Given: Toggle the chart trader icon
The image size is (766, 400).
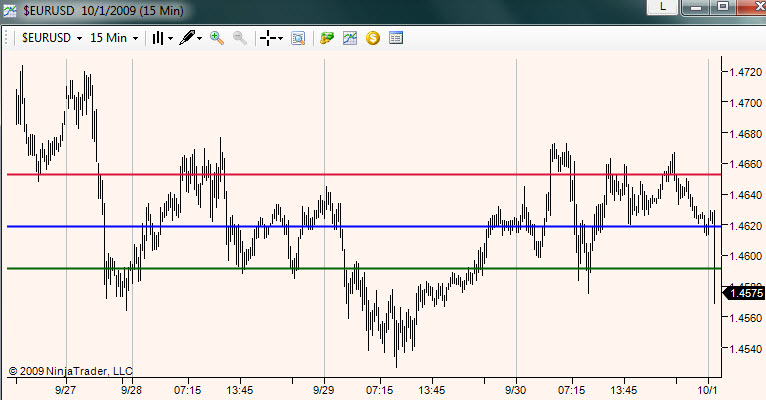Looking at the screenshot, I should (x=326, y=38).
